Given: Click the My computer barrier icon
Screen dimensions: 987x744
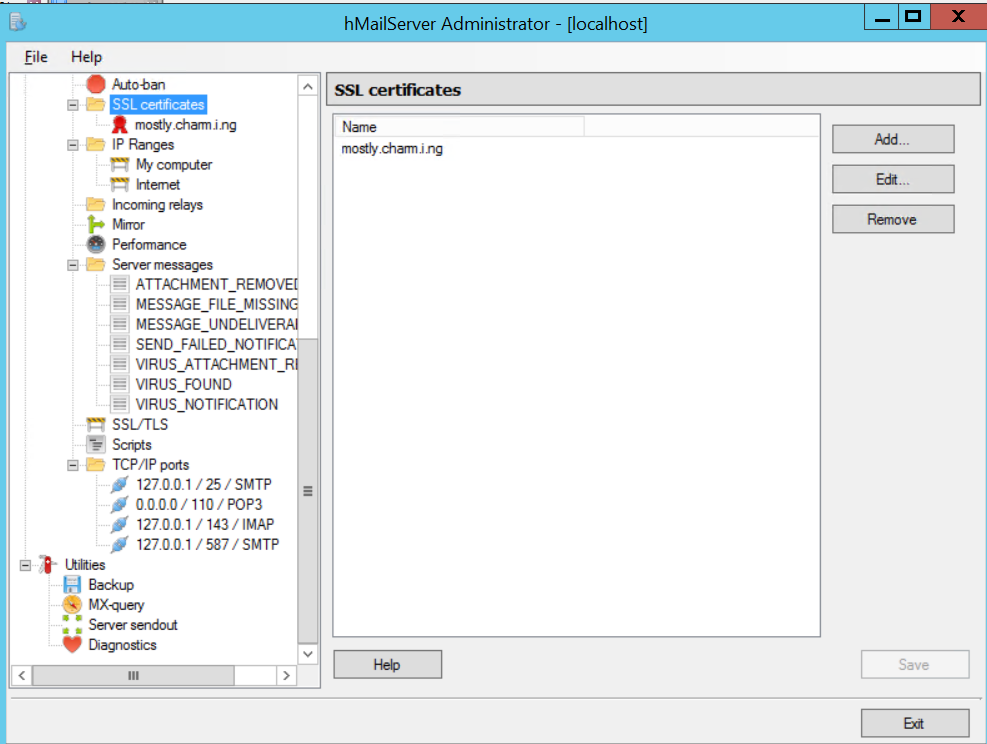Looking at the screenshot, I should click(120, 165).
